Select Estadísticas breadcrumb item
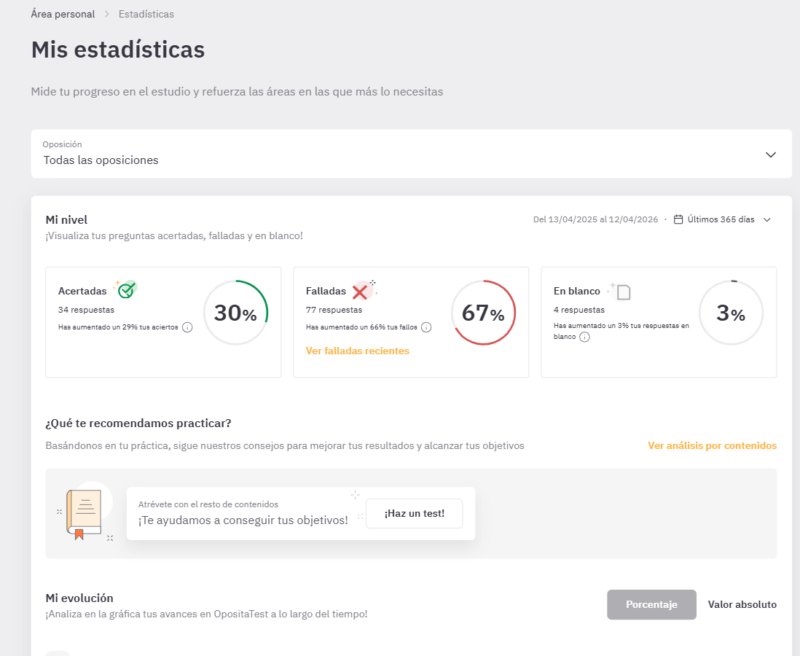Viewport: 800px width, 656px height. (146, 14)
